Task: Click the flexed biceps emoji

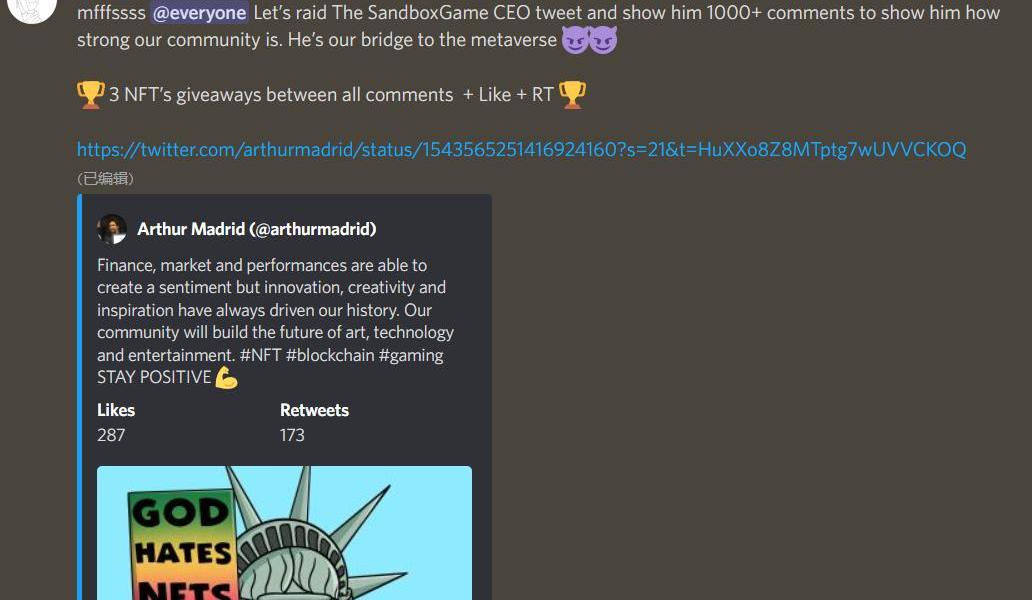Action: click(x=226, y=378)
